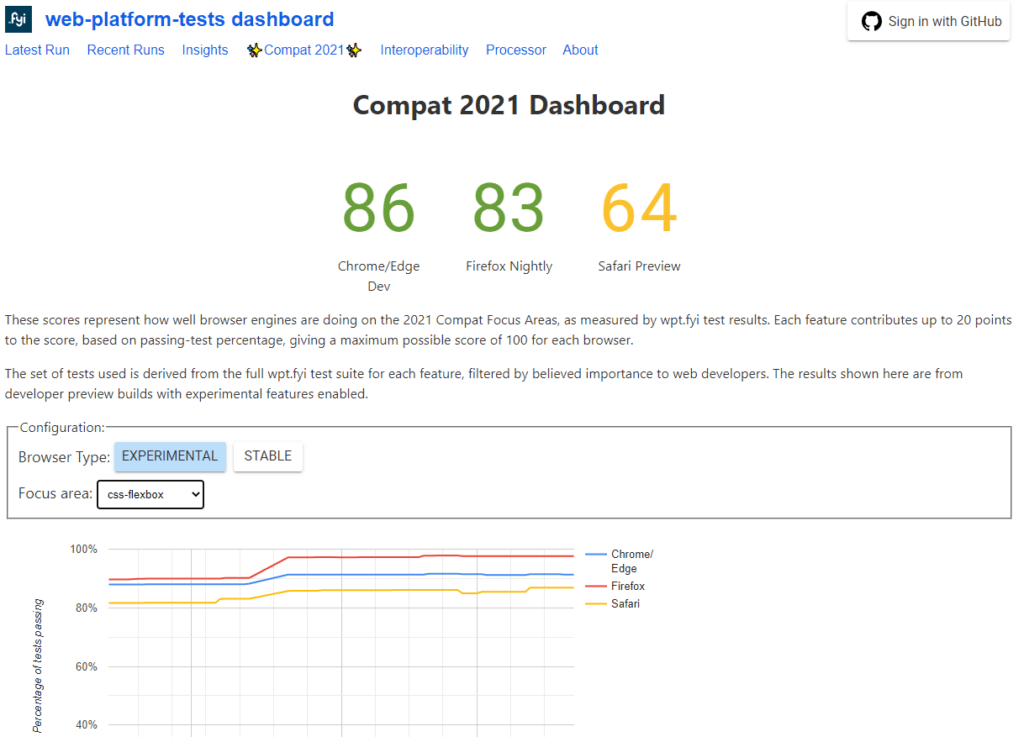The height and width of the screenshot is (737, 1024).
Task: Open the Recent Runs page
Action: coord(125,50)
